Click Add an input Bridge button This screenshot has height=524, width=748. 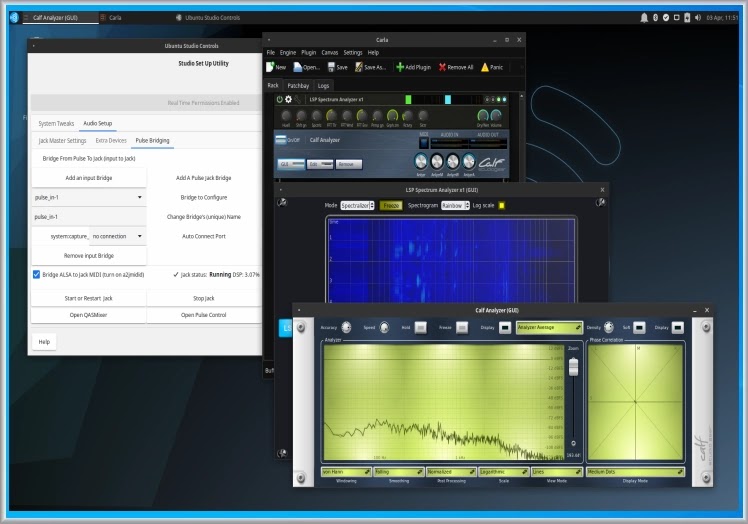point(89,178)
